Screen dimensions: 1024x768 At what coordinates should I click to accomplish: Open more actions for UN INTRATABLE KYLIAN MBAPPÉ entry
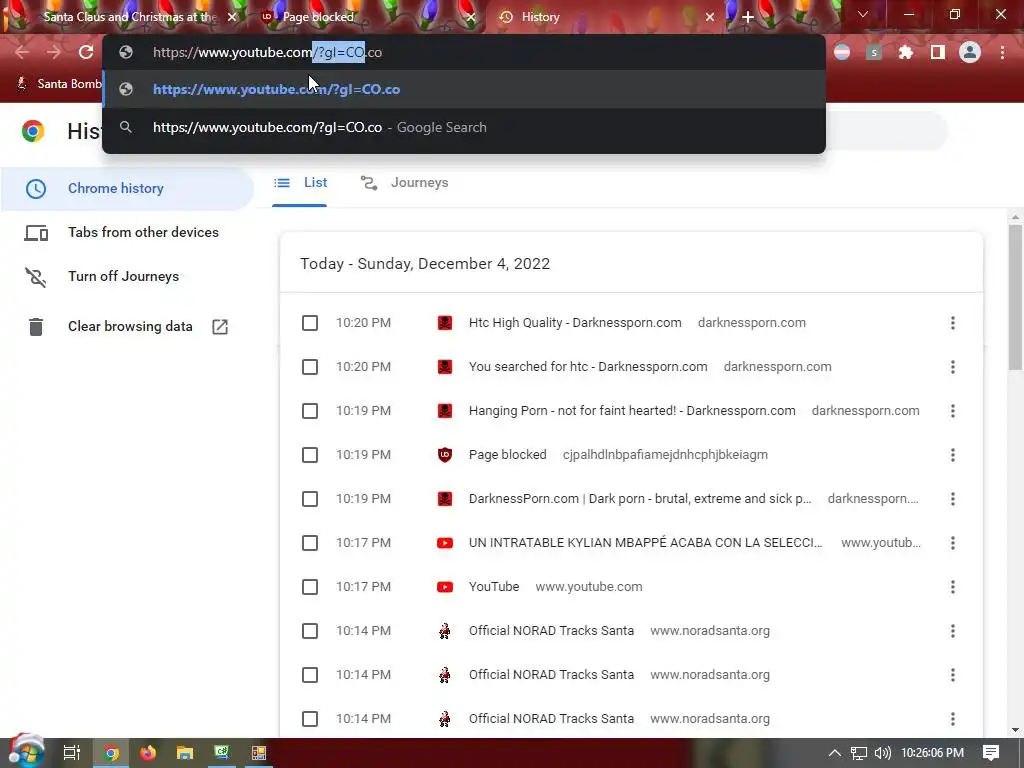(953, 543)
